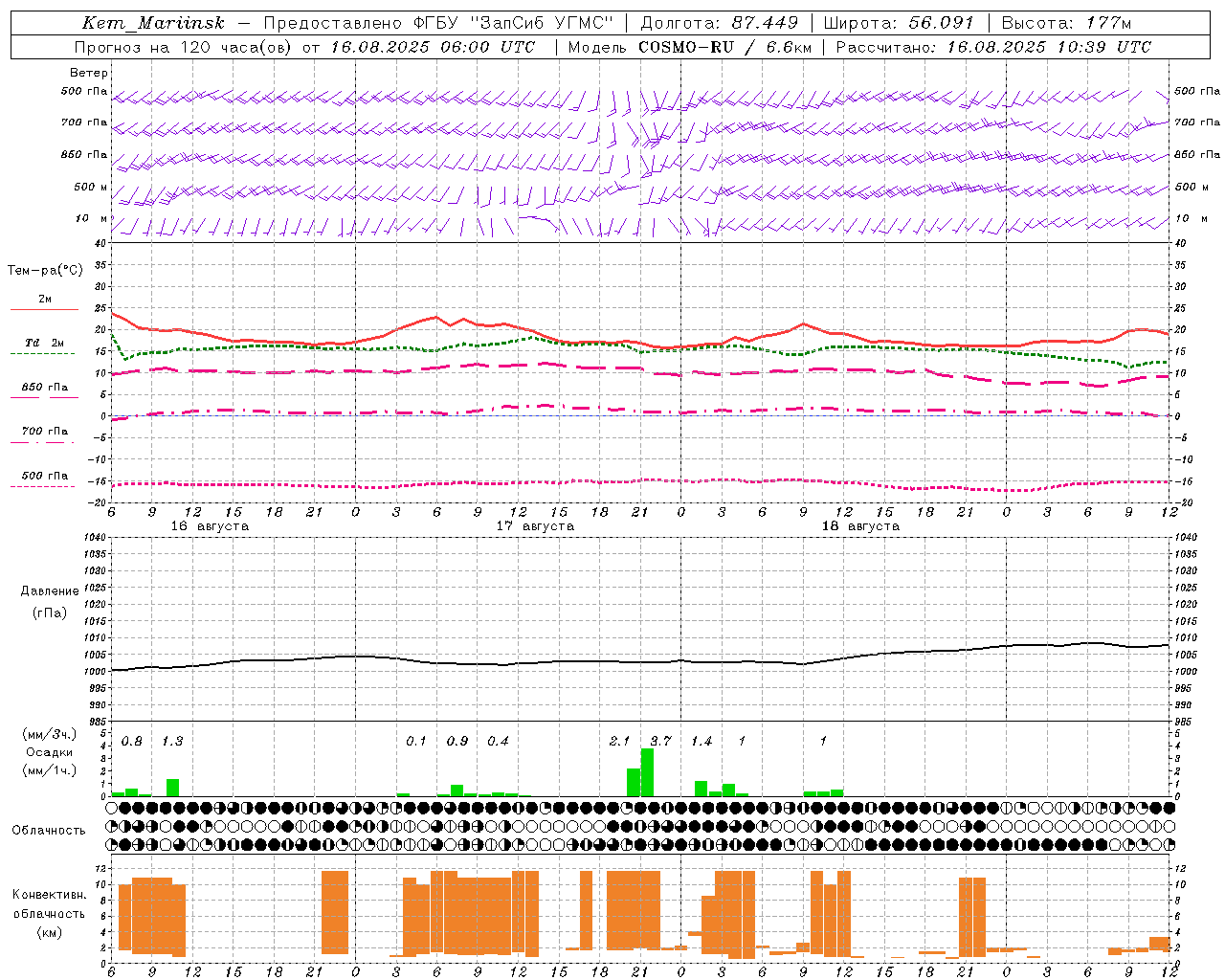Click the '(мм/1ч.)' precipitation unit label
Screen dimensions: 1225x980
point(50,770)
